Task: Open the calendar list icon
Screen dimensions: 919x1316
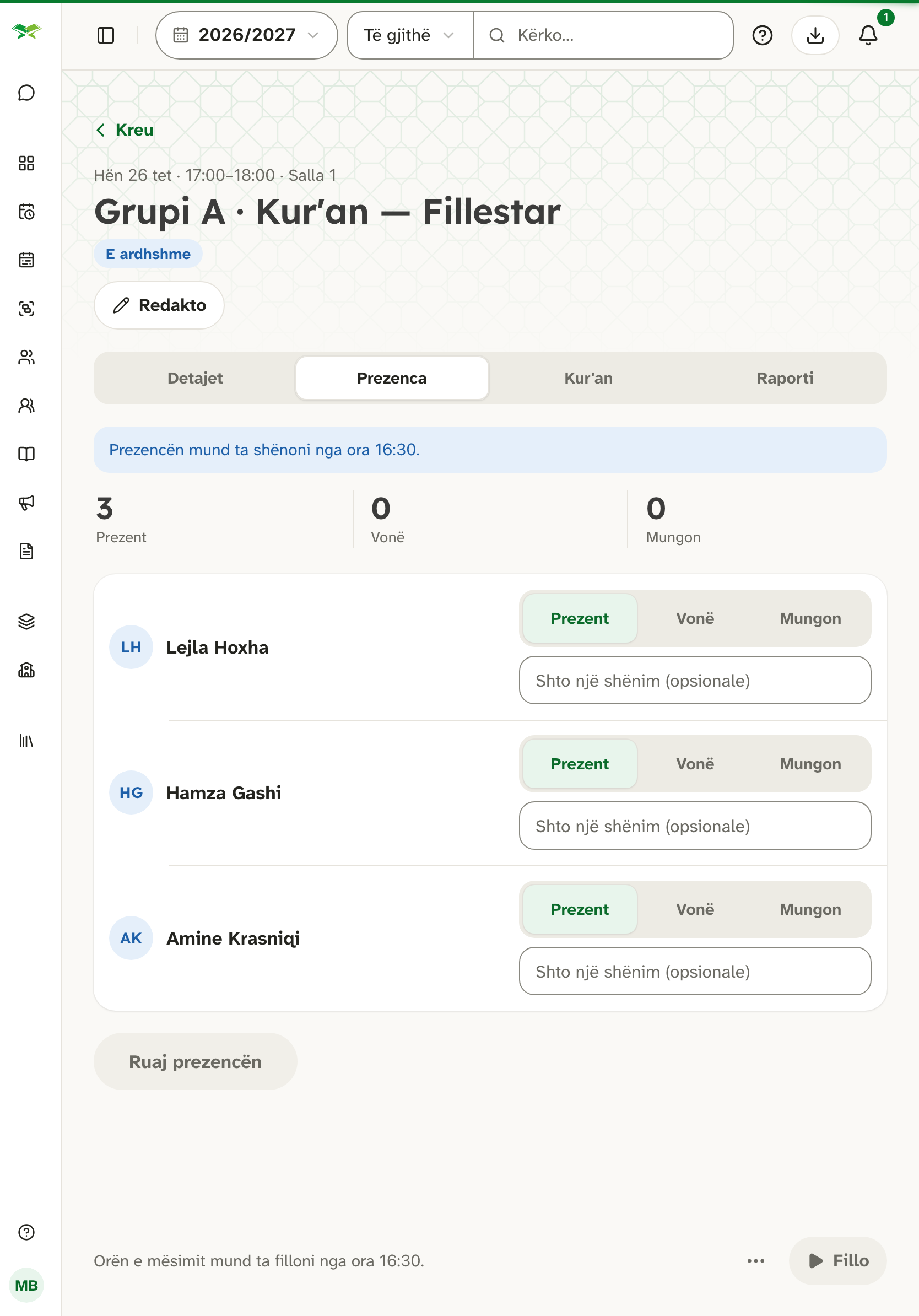Action: click(26, 260)
